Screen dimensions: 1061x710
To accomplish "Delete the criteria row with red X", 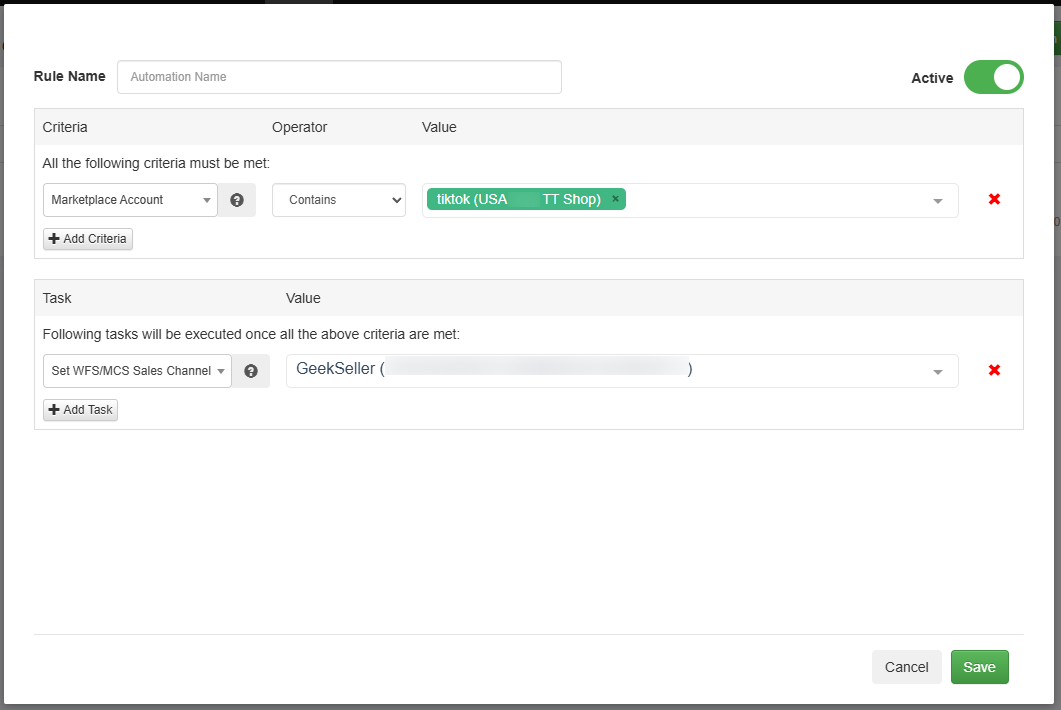I will coord(994,199).
